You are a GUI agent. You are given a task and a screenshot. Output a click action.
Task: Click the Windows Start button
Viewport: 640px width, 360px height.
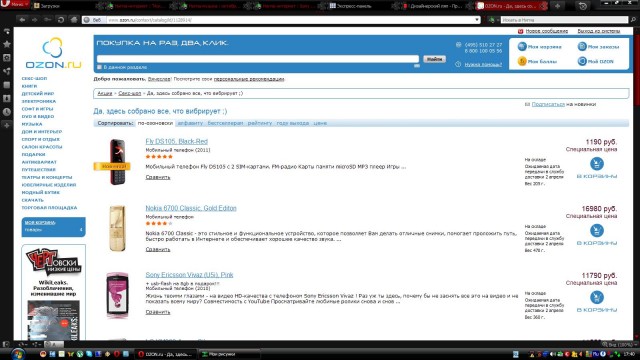click(17, 354)
